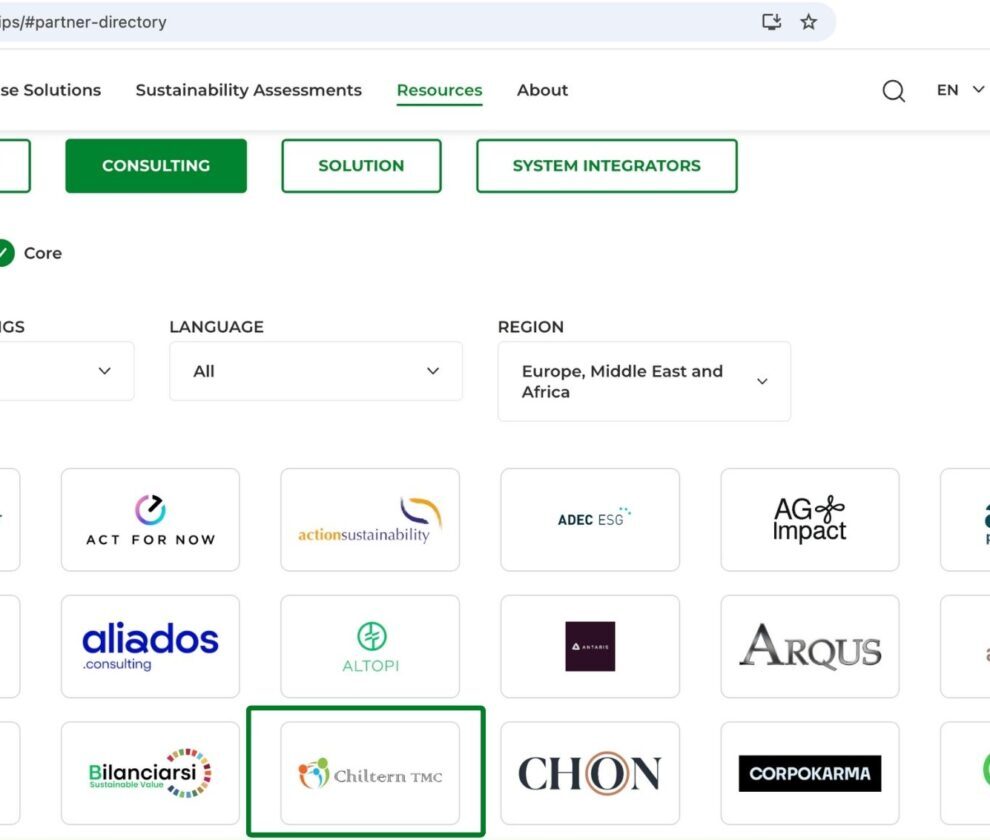The width and height of the screenshot is (990, 840).
Task: Open the Act For Now partner logo
Action: (x=150, y=520)
